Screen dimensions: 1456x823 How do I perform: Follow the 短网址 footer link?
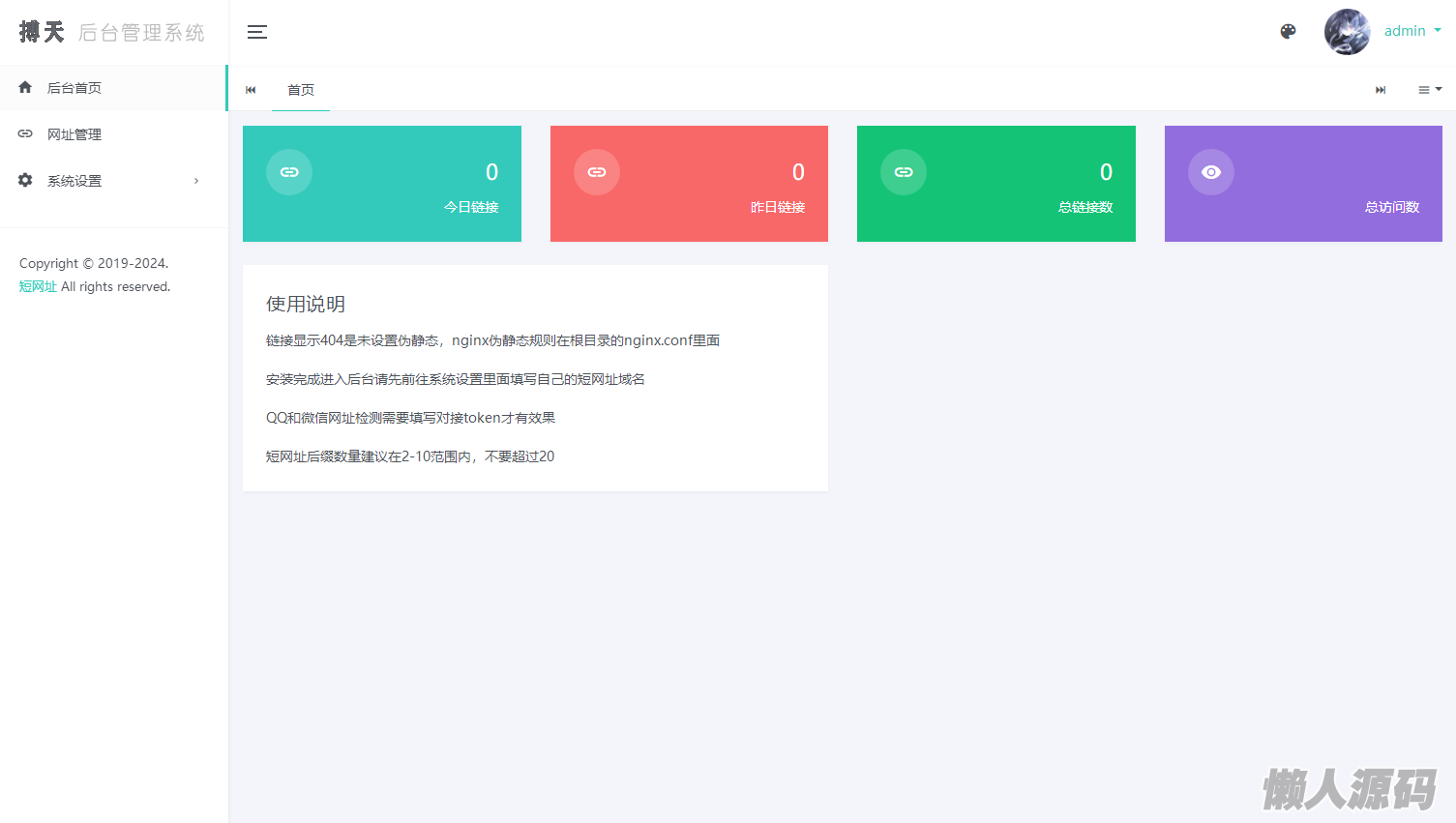(x=38, y=286)
